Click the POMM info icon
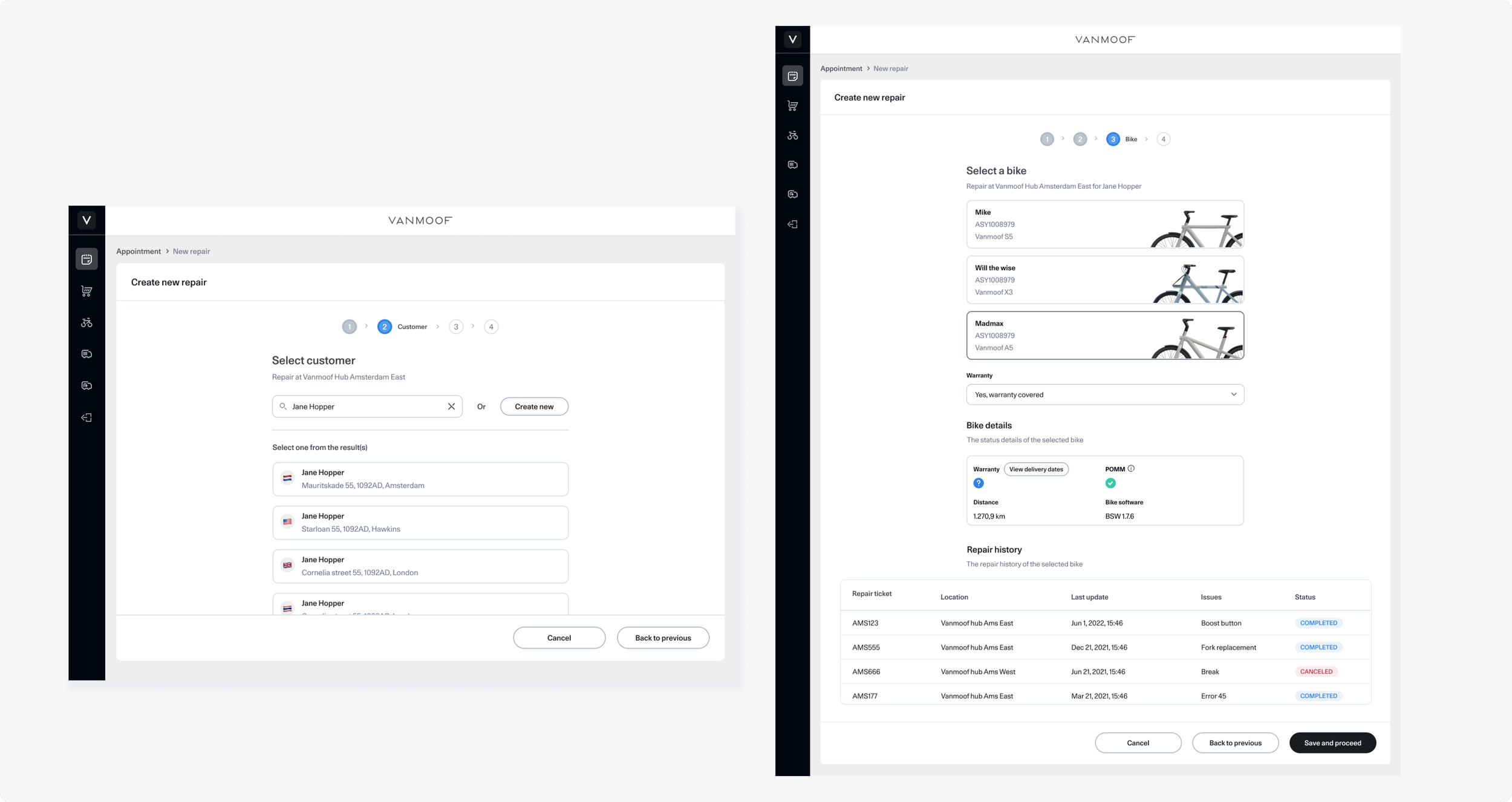Screen dimensions: 1512x802 pyautogui.click(x=1131, y=469)
